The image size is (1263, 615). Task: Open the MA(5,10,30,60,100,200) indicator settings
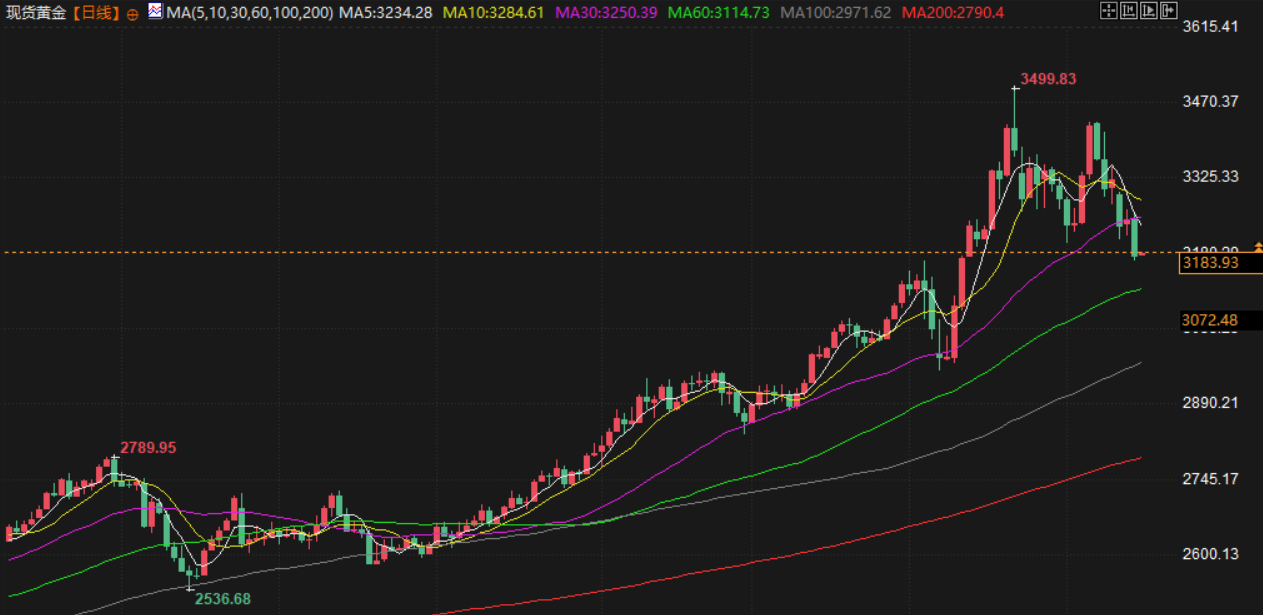click(249, 12)
